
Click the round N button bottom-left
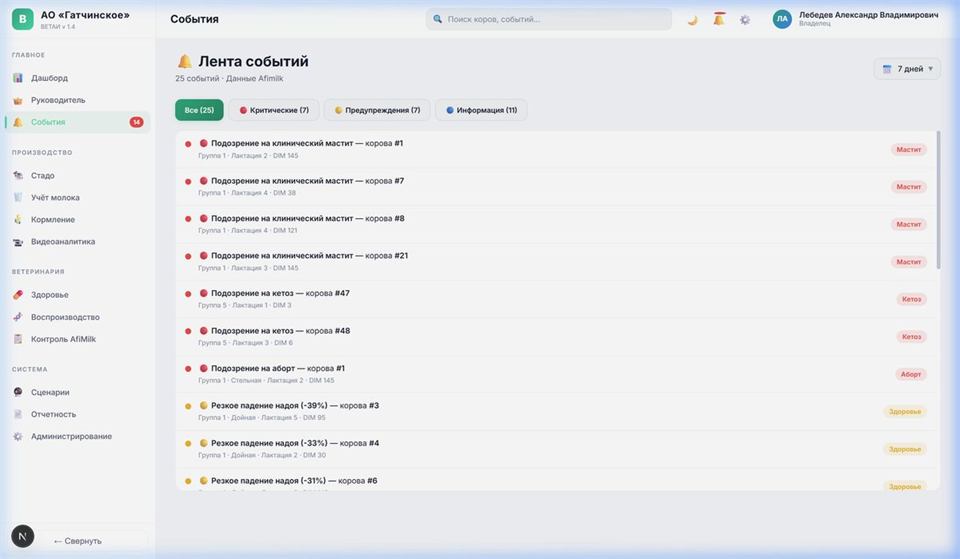[x=22, y=537]
